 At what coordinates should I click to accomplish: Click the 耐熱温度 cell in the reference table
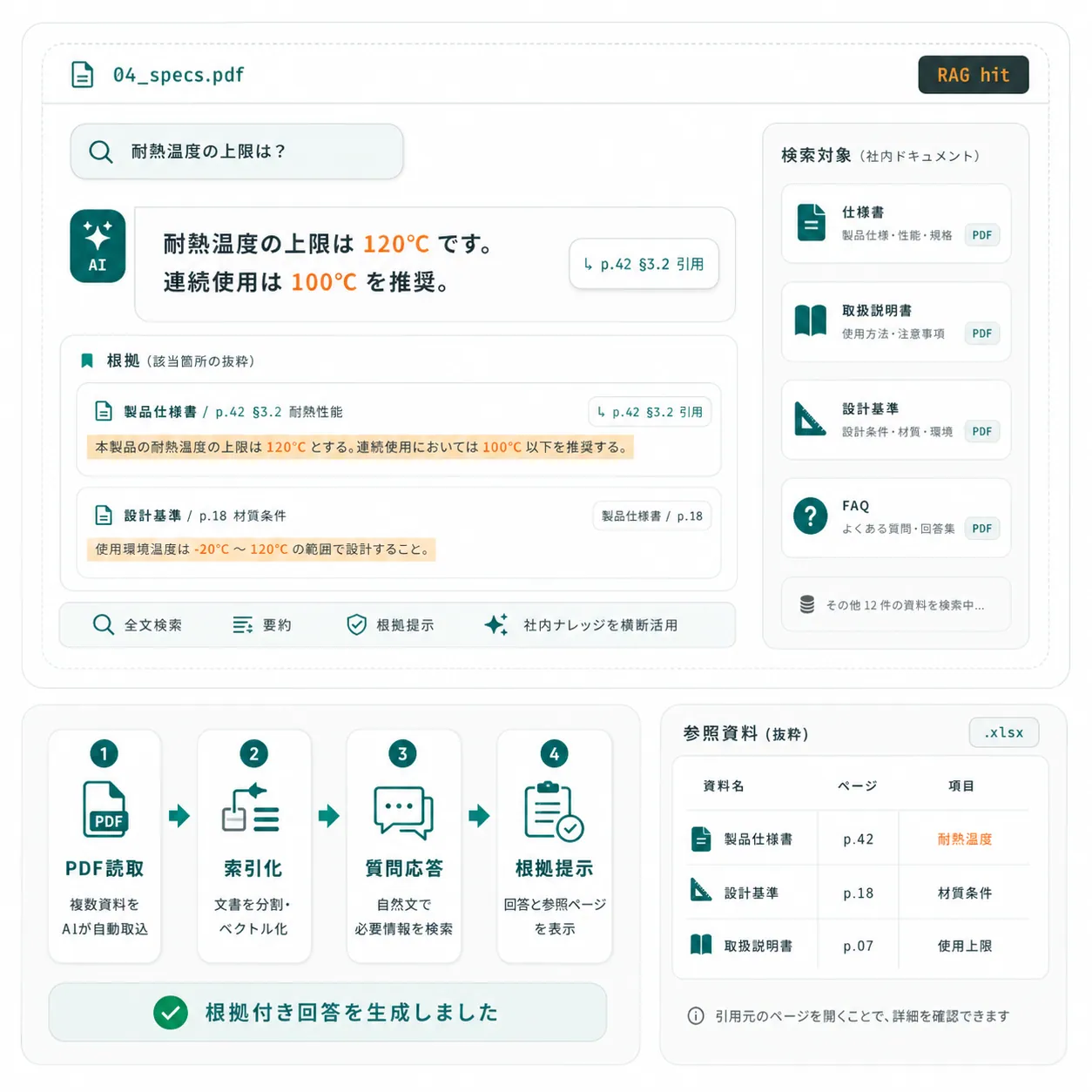(x=965, y=839)
